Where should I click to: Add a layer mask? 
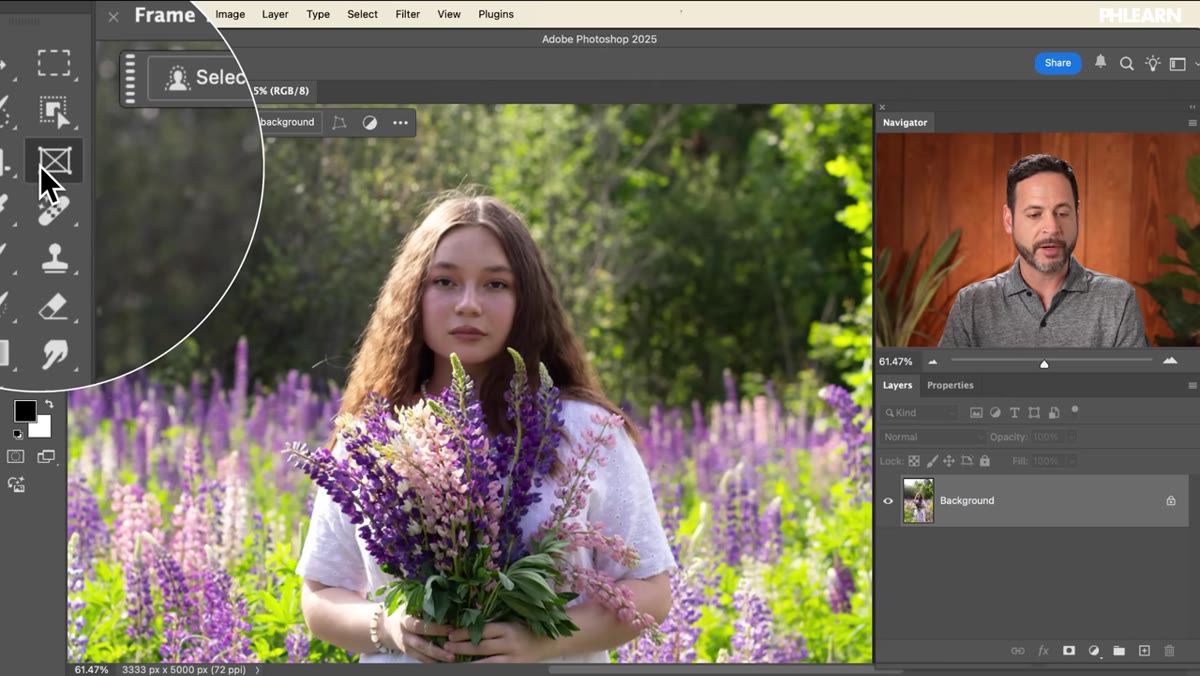click(x=1069, y=651)
